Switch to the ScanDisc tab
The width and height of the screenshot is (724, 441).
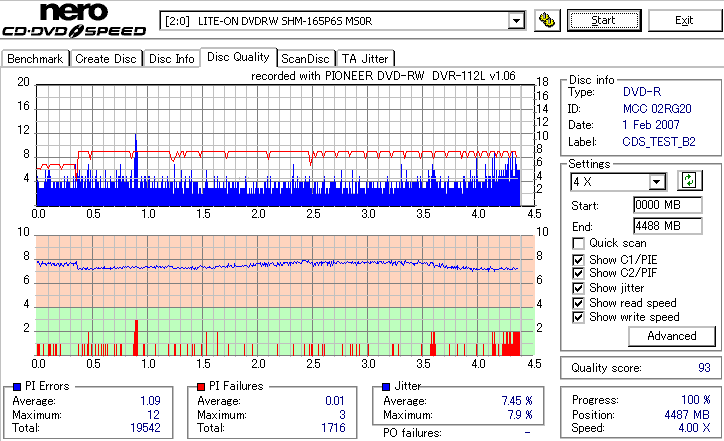[305, 59]
